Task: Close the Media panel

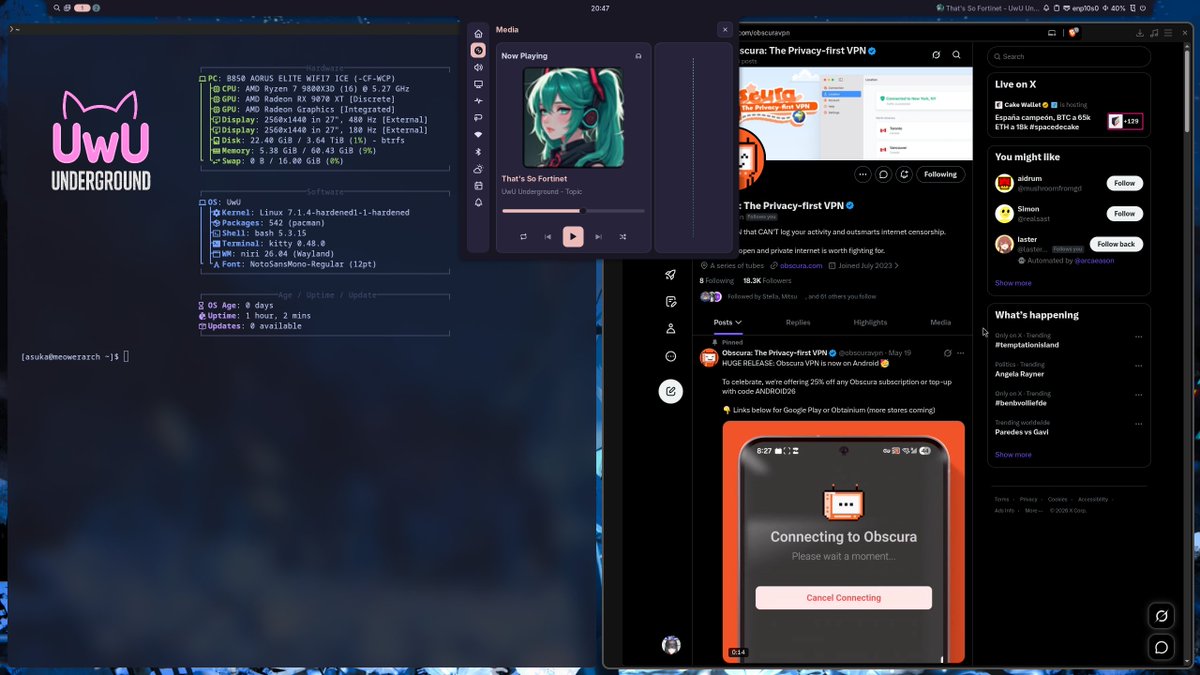Action: click(725, 30)
